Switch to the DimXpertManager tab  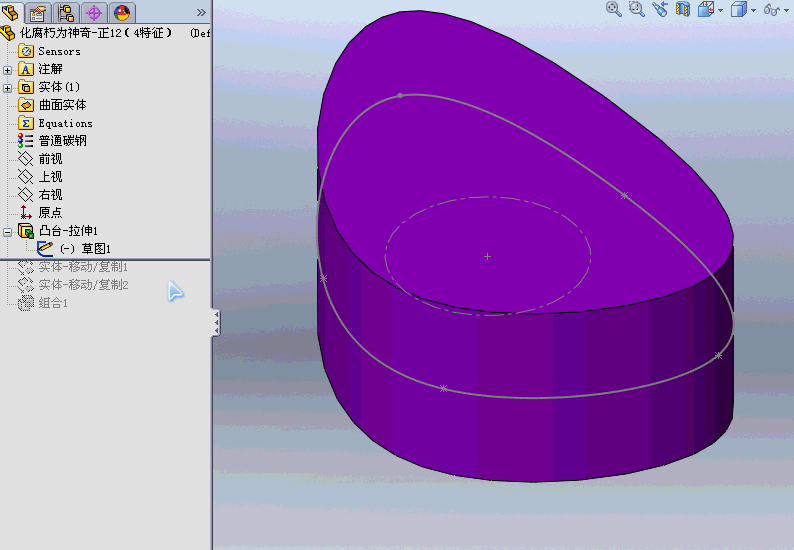pyautogui.click(x=94, y=13)
